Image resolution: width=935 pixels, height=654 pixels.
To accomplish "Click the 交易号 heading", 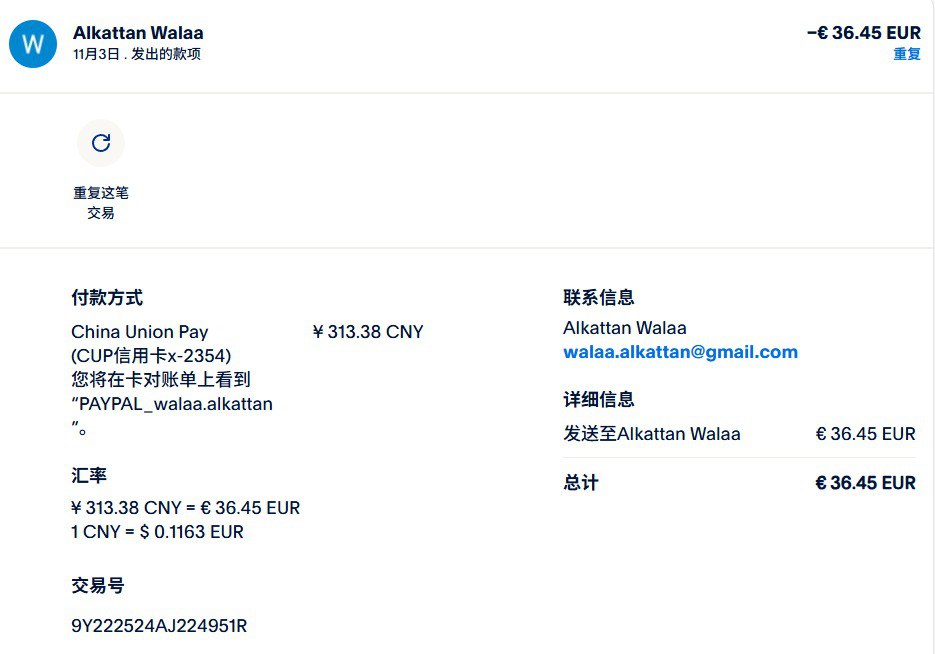I will click(98, 586).
